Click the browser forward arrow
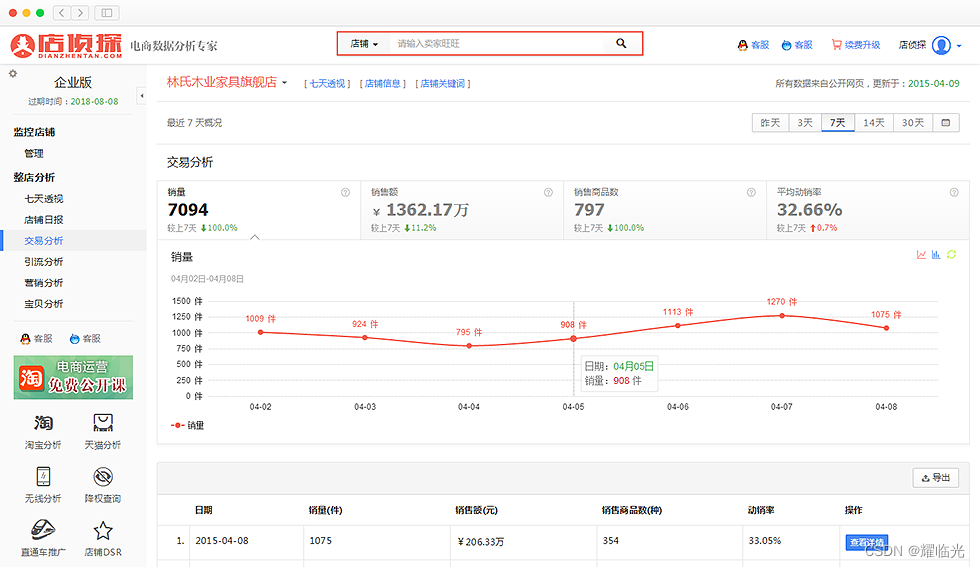The image size is (980, 567). (80, 13)
